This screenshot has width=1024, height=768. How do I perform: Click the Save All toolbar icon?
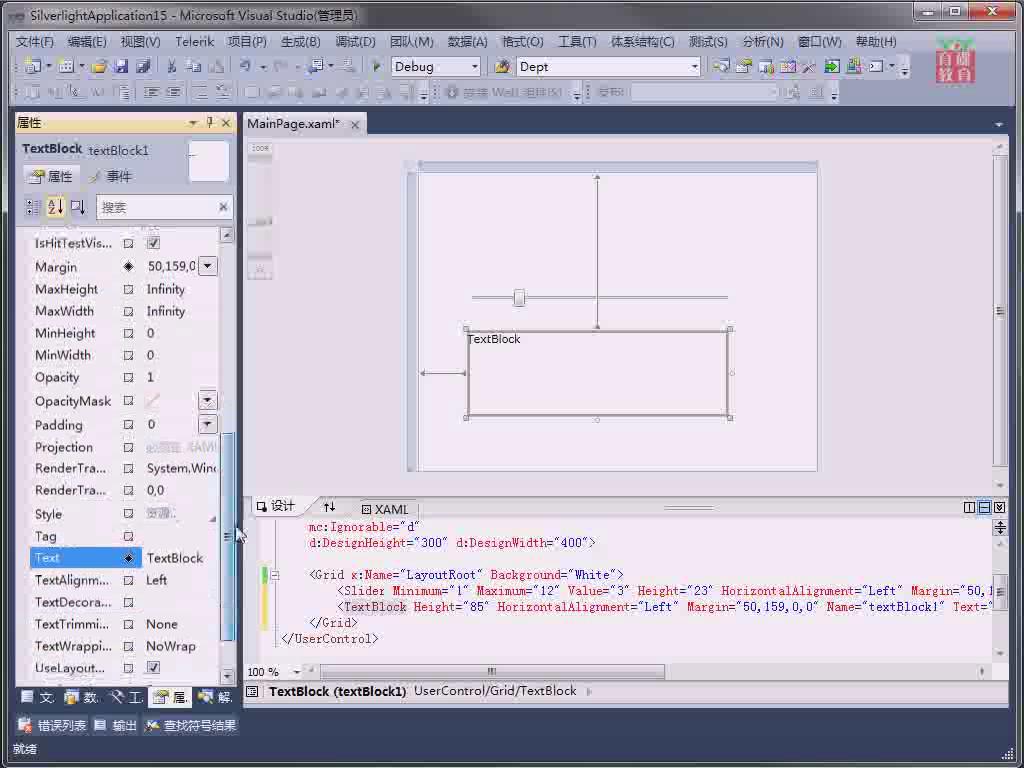pos(143,66)
